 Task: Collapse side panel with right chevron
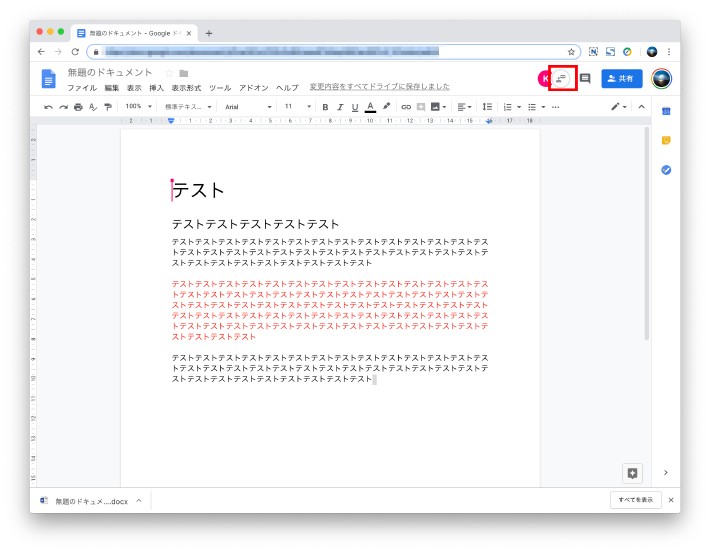click(666, 472)
